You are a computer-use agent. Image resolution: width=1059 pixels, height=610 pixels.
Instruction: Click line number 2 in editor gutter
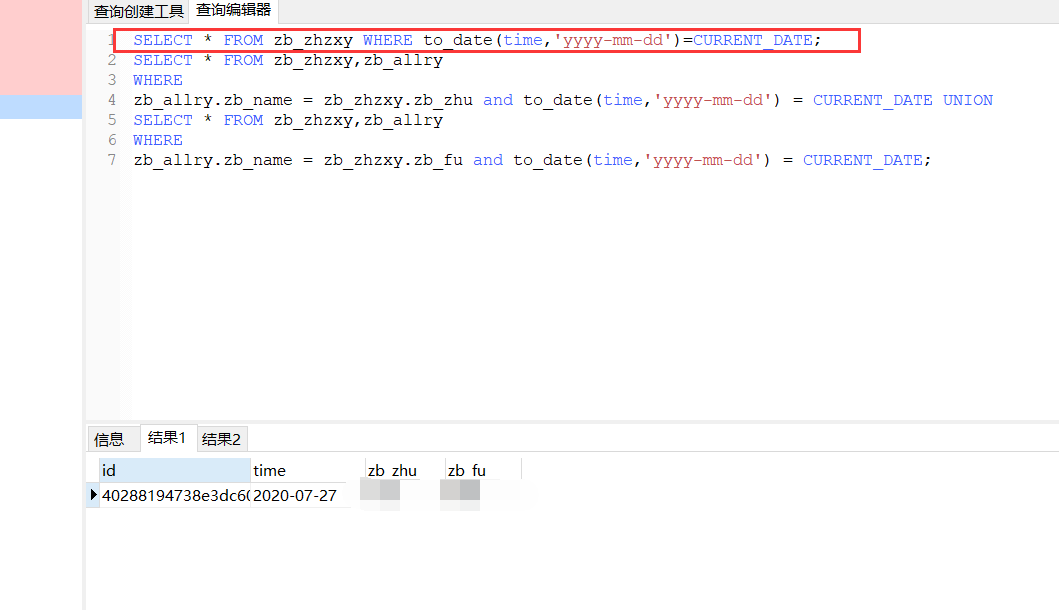coord(112,60)
